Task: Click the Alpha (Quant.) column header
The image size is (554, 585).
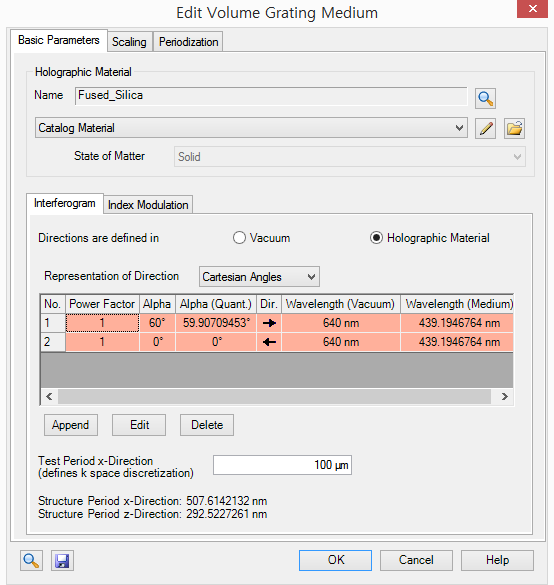Action: tap(216, 304)
